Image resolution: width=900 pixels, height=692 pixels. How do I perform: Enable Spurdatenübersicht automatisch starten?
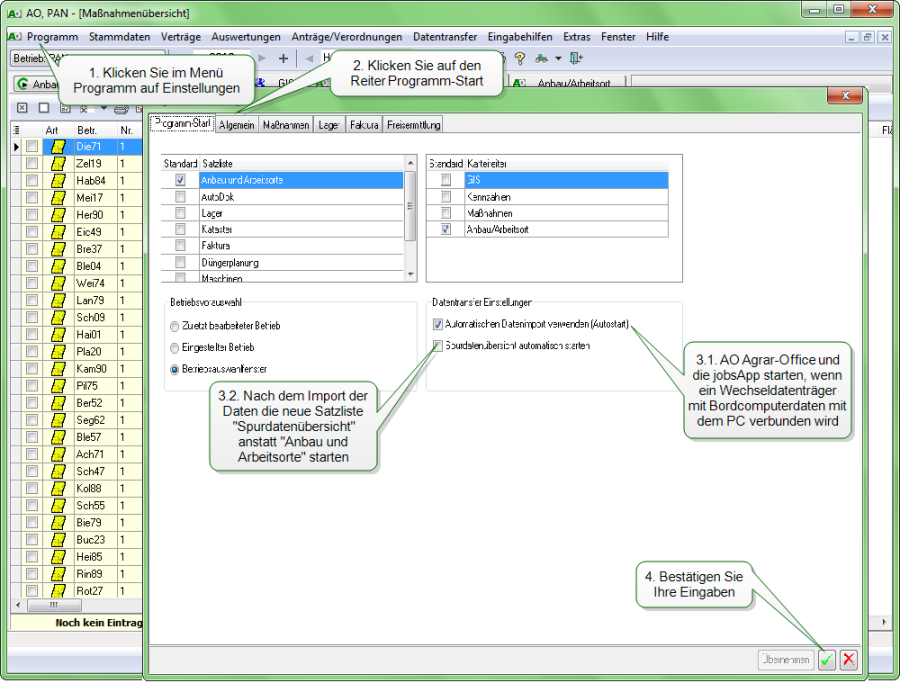pos(437,346)
